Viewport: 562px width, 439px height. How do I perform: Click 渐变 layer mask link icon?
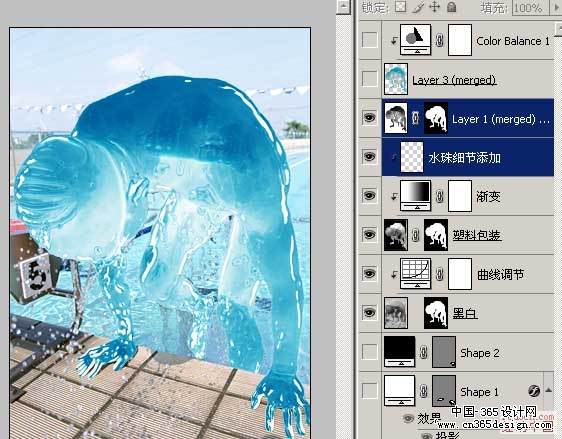[x=439, y=196]
